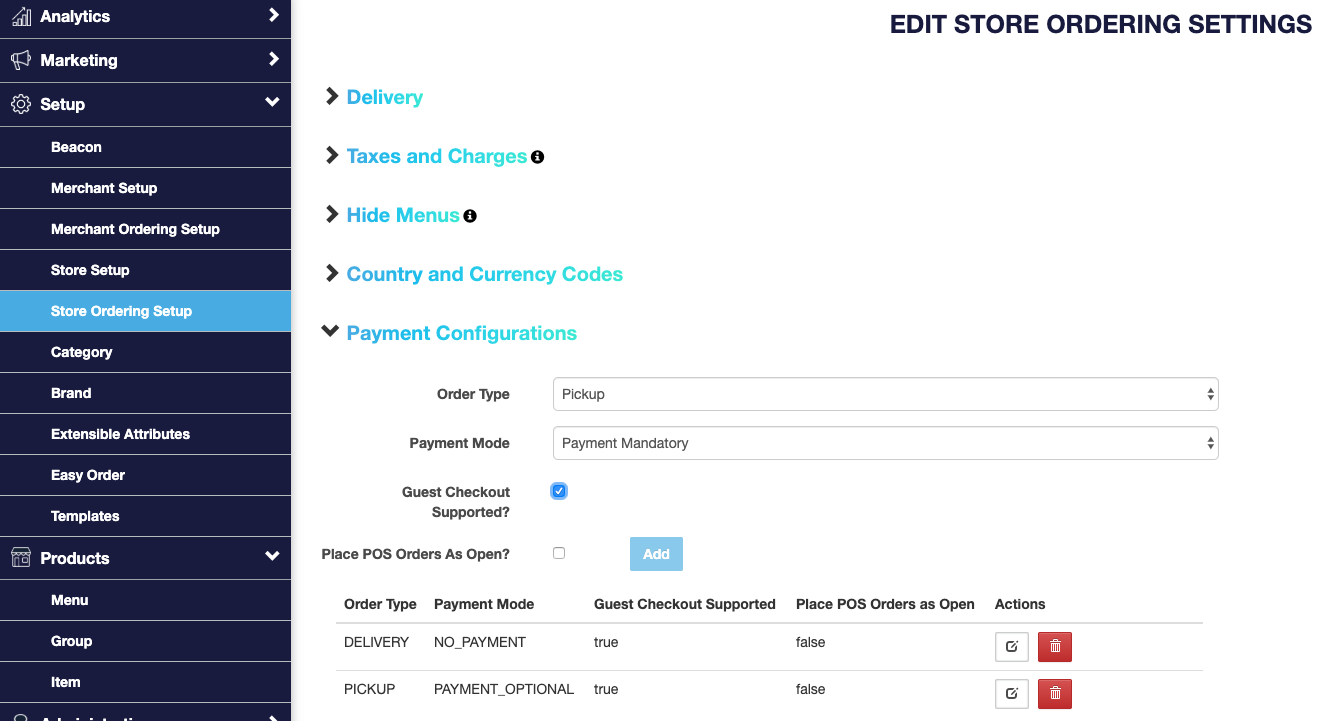Image resolution: width=1338 pixels, height=721 pixels.
Task: Click the Add button
Action: click(656, 554)
